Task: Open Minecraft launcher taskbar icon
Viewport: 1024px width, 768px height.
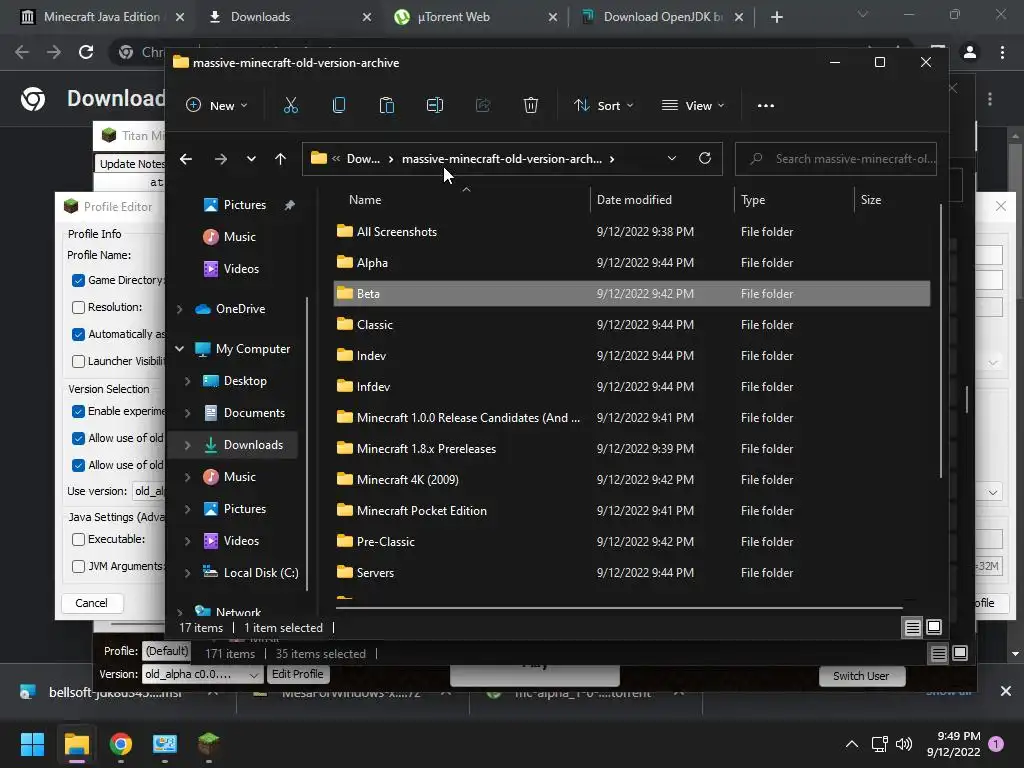Action: click(x=209, y=744)
